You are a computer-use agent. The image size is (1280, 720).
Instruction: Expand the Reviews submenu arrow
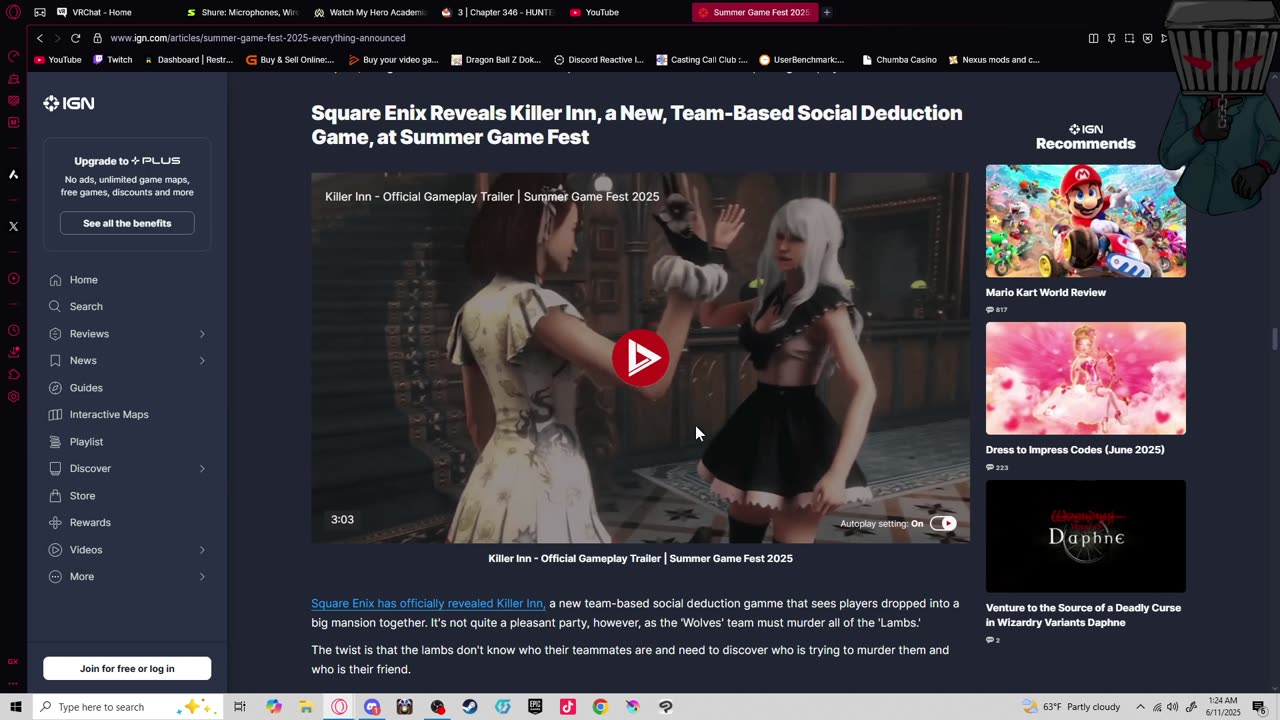click(202, 334)
